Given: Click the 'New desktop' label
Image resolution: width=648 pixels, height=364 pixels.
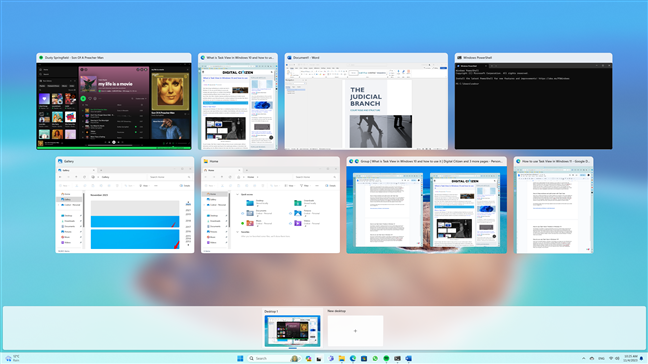Looking at the screenshot, I should click(x=336, y=311).
